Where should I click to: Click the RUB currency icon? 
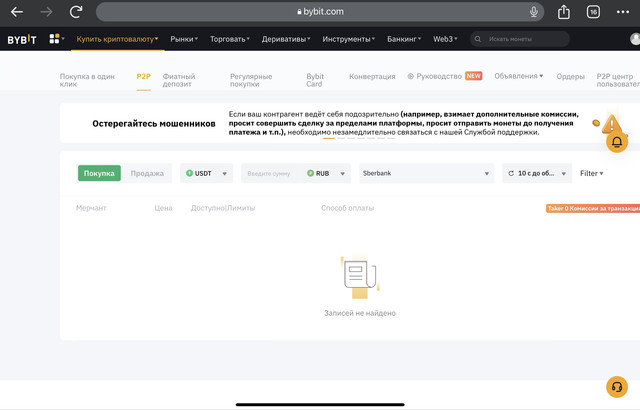click(310, 173)
